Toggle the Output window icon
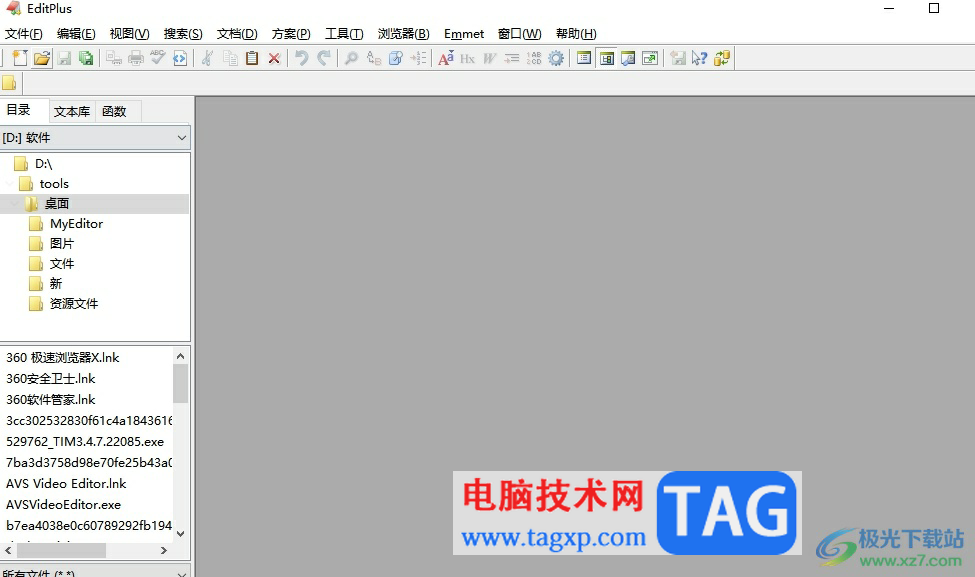975x577 pixels. 628,58
